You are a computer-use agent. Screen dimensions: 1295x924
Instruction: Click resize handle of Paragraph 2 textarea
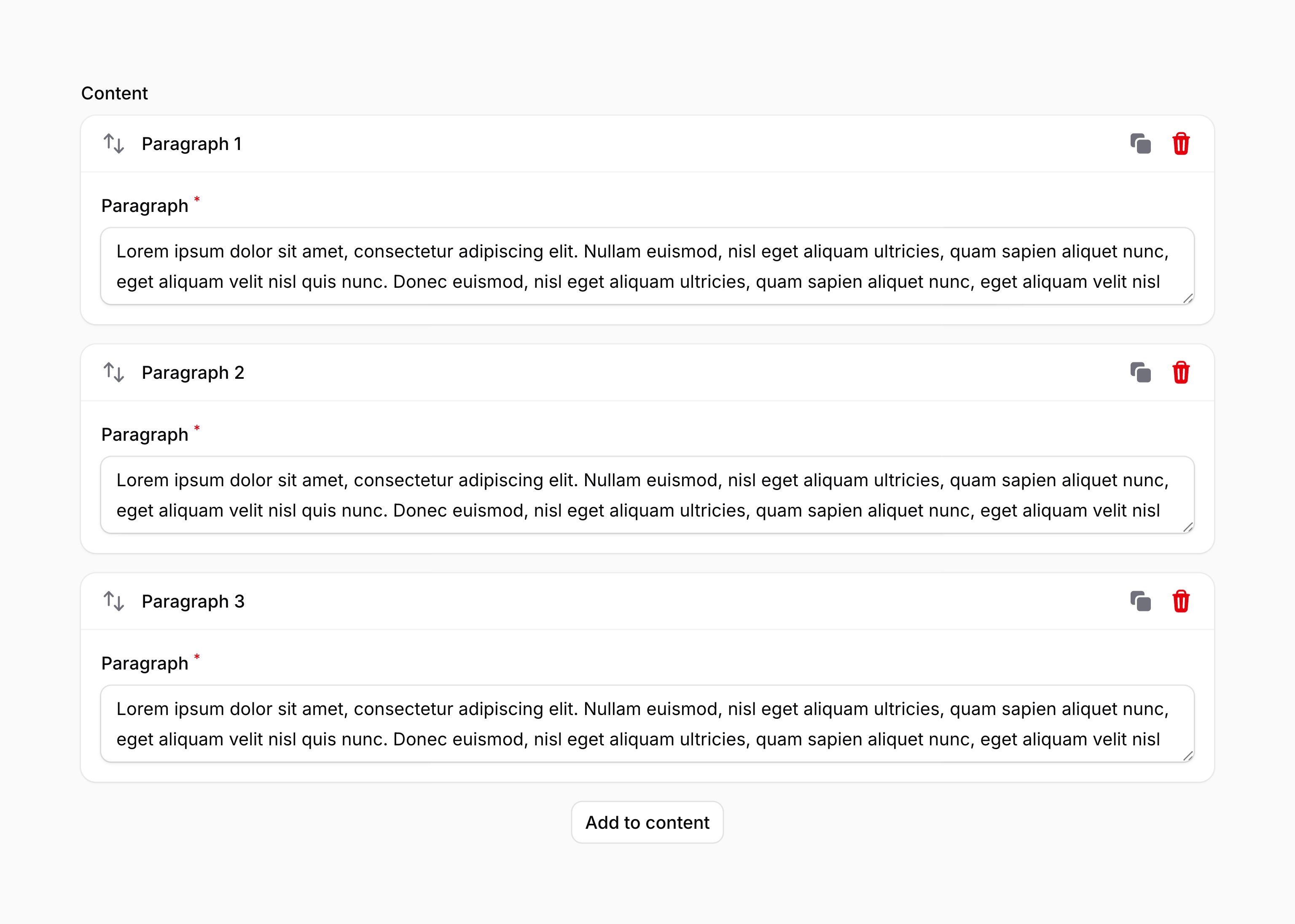(x=1188, y=528)
